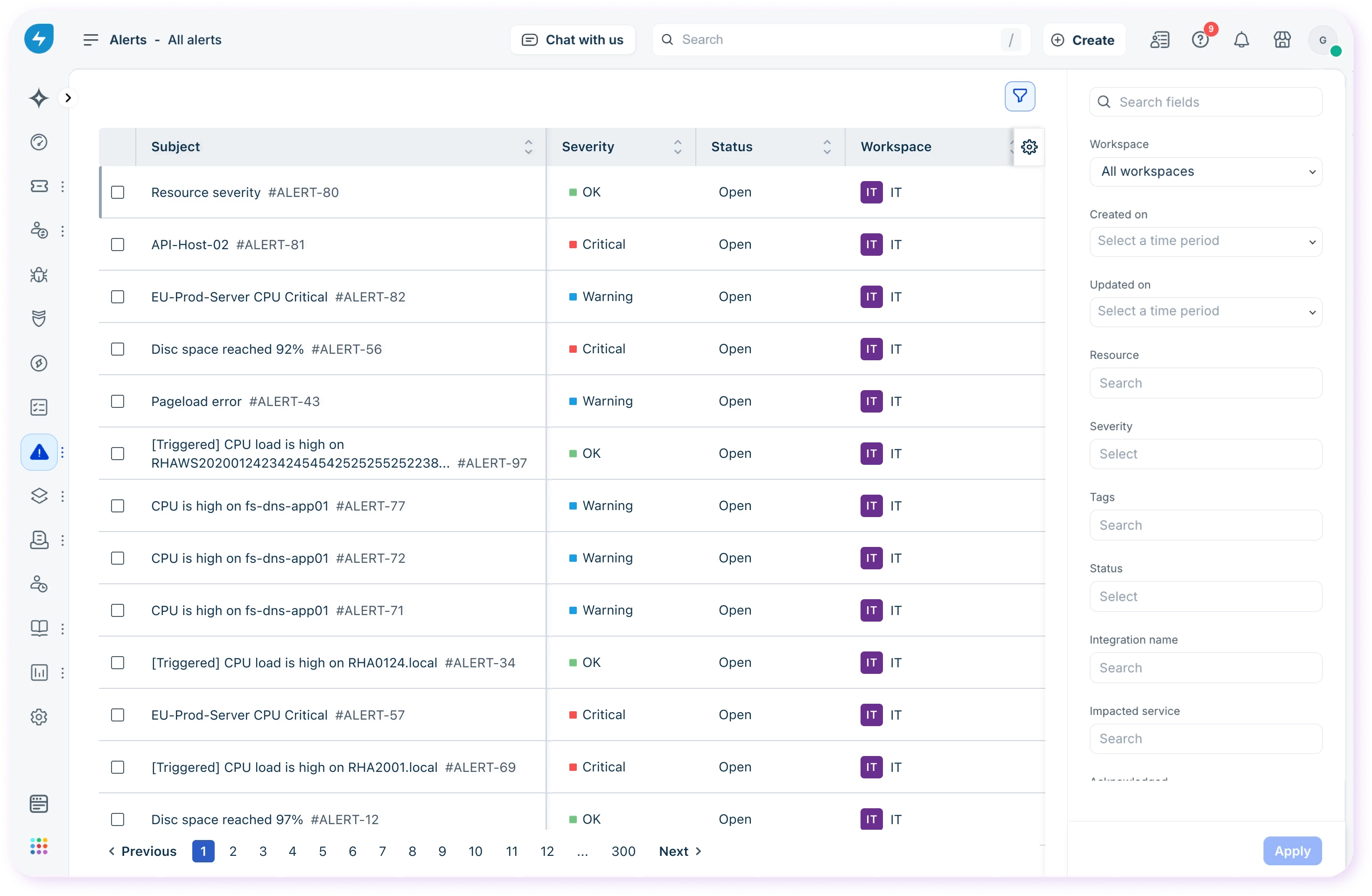This screenshot has height=896, width=1372.
Task: Check the Pageload error alert row
Action: [118, 401]
